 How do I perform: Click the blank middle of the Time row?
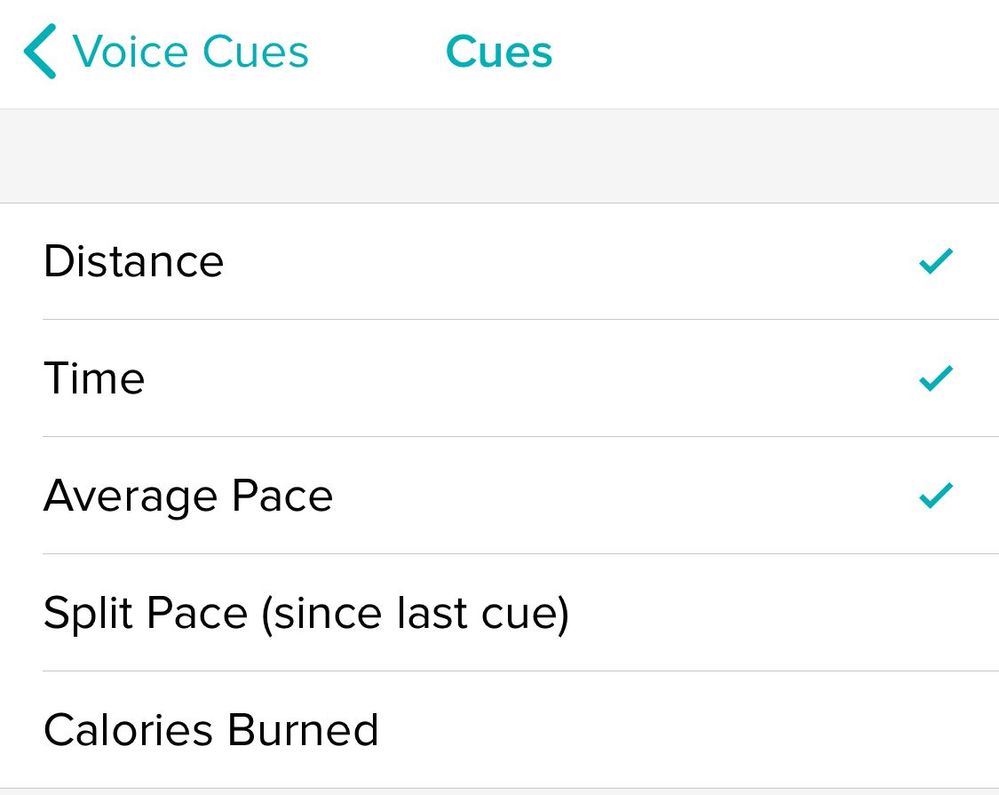click(530, 379)
